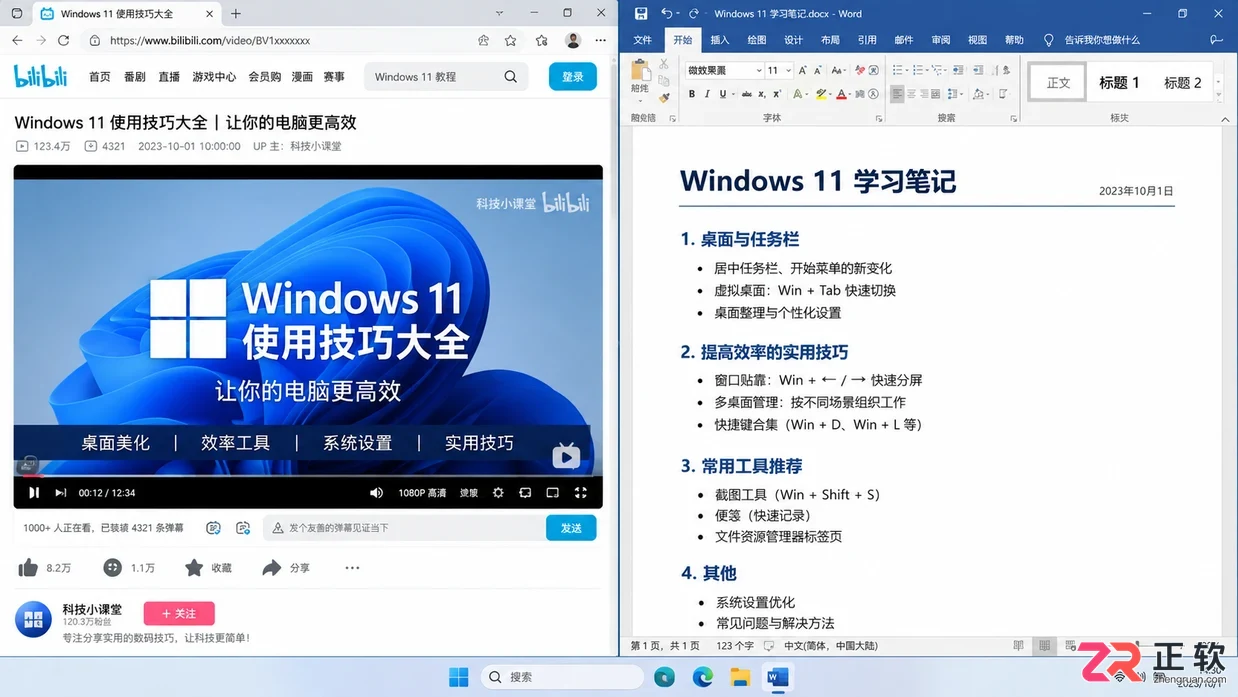Toggle the danmaku display switch icon
This screenshot has width=1238, height=697.
click(x=213, y=528)
